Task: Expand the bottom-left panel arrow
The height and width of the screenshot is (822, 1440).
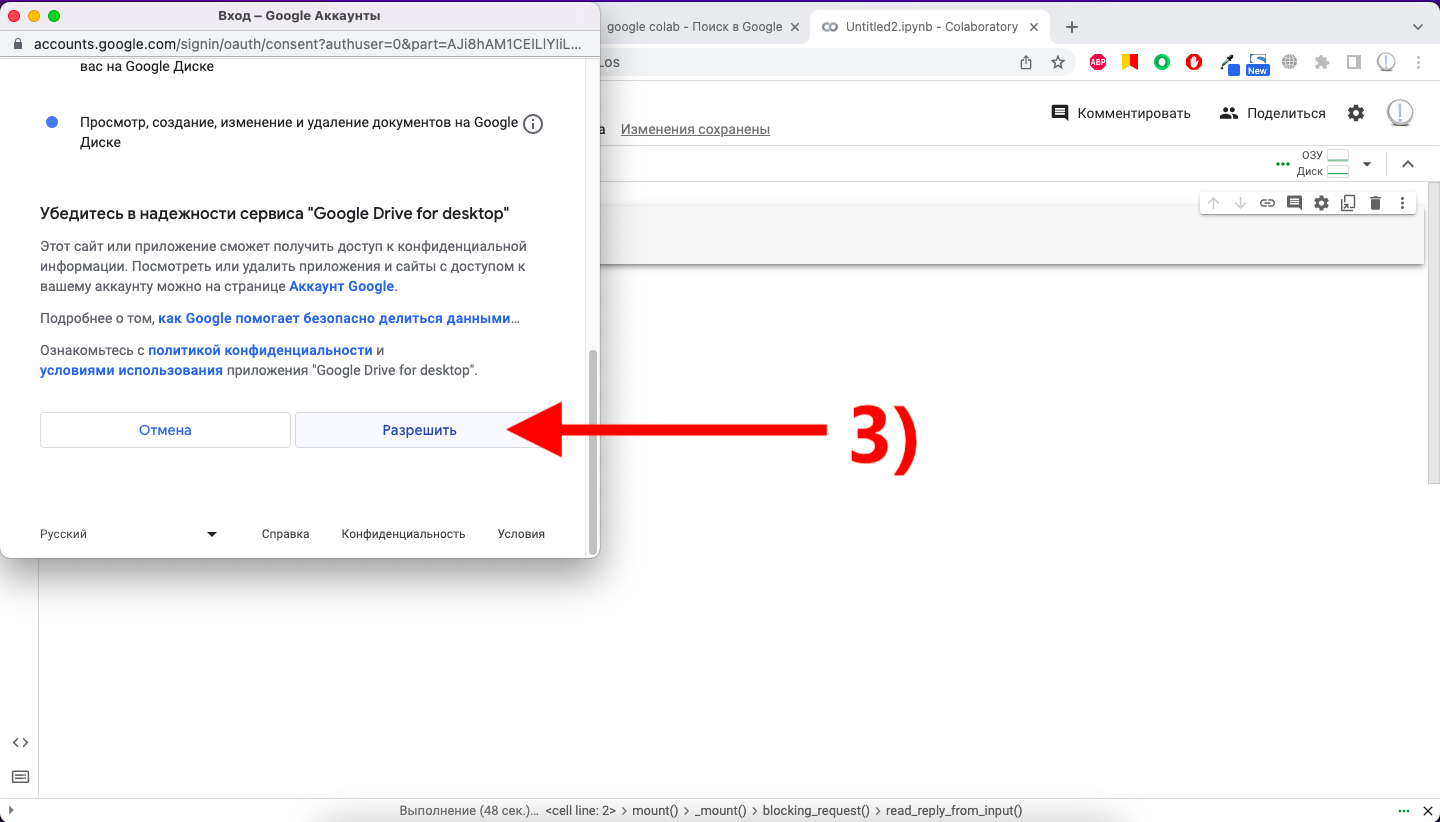Action: (x=9, y=811)
